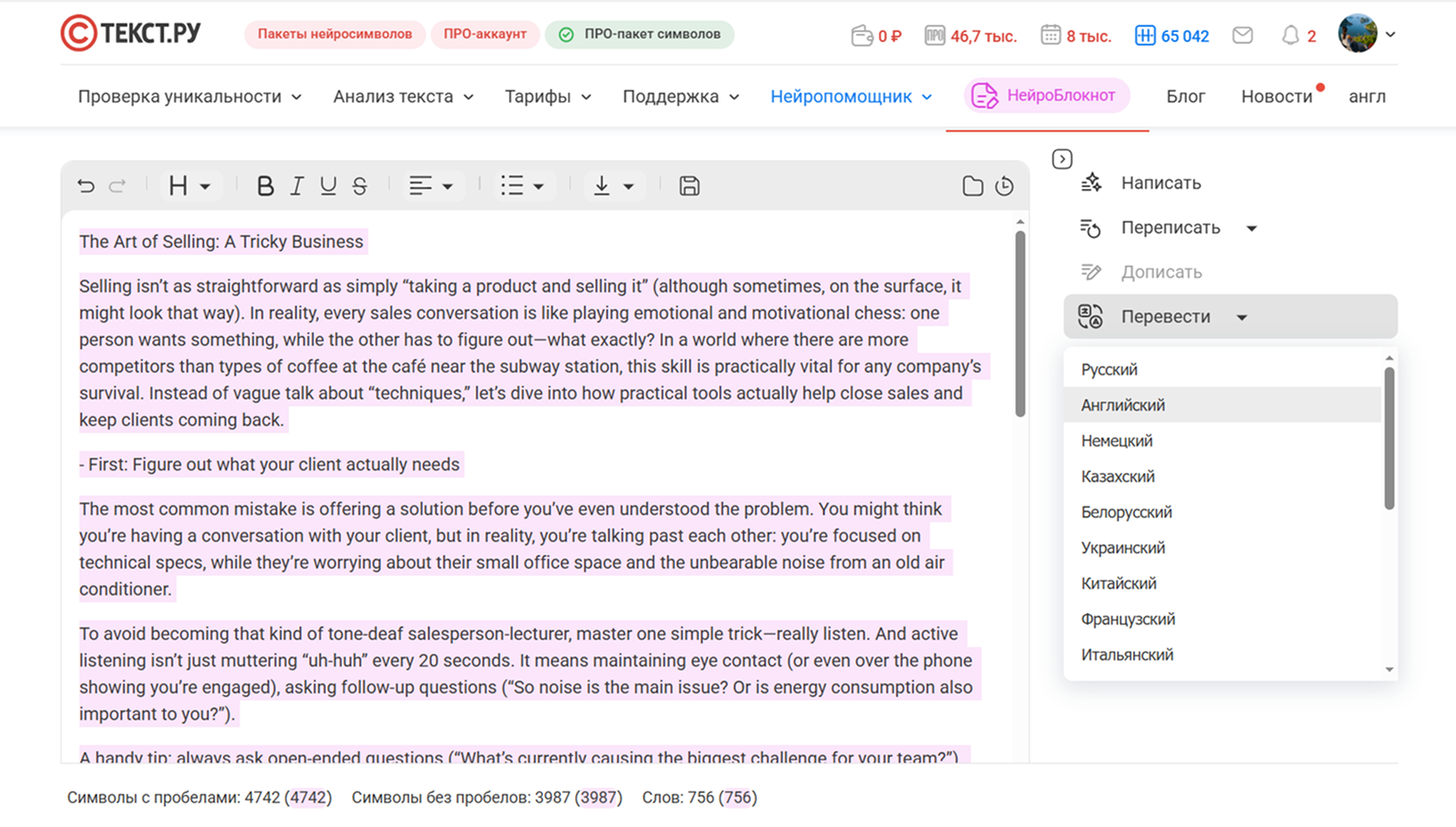This screenshot has height=827, width=1456.
Task: Open the Тарифы menu
Action: click(547, 96)
